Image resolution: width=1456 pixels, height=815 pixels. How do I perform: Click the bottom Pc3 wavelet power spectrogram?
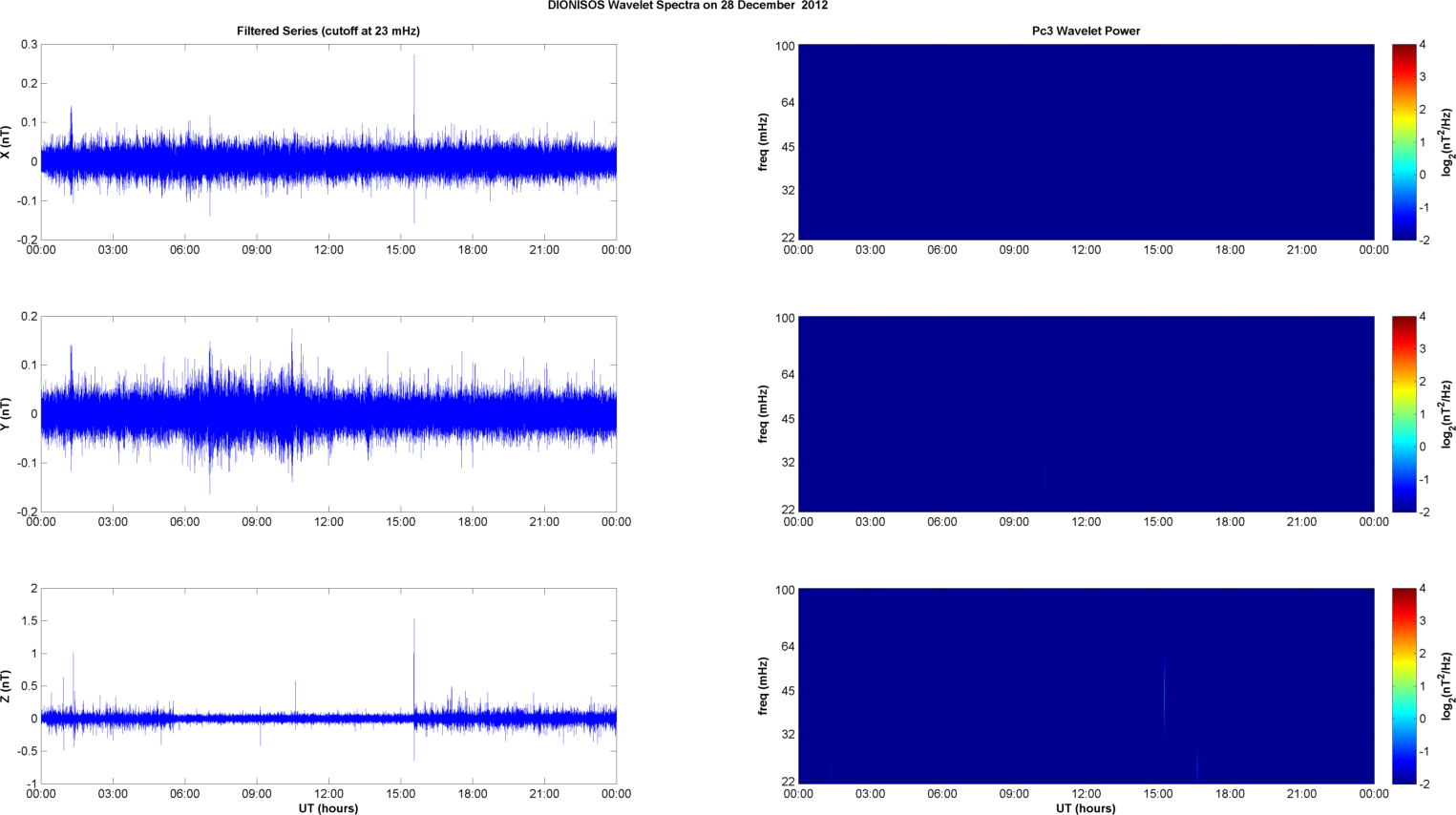coord(1086,686)
